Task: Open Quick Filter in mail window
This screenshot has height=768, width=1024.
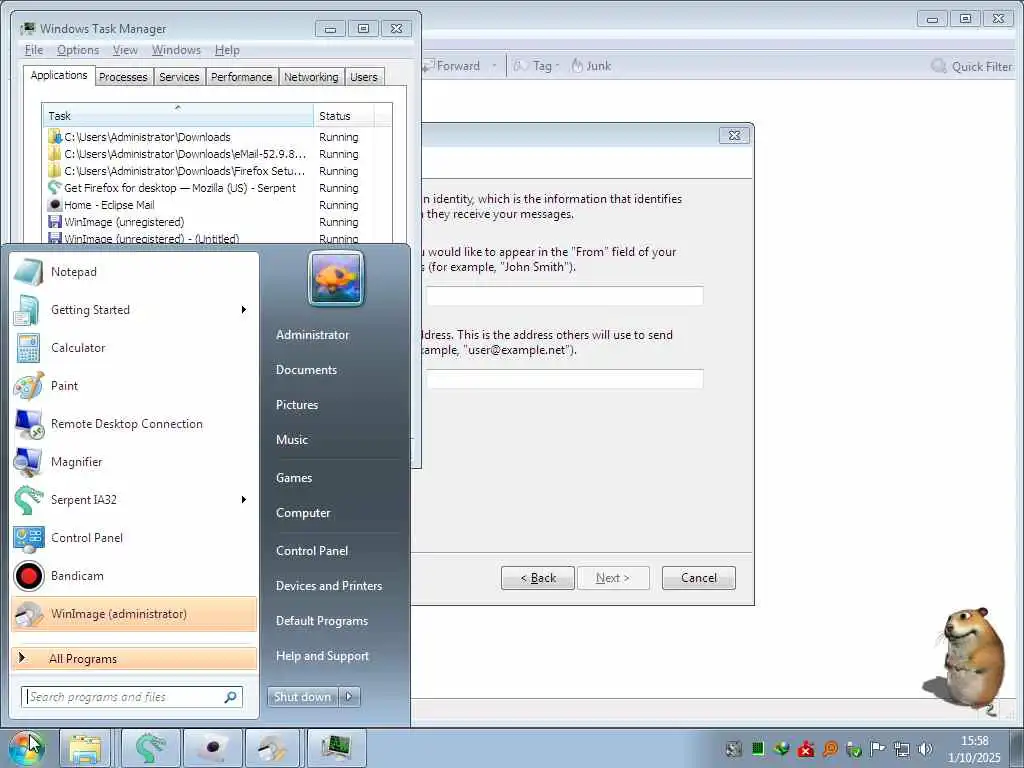Action: [x=972, y=66]
